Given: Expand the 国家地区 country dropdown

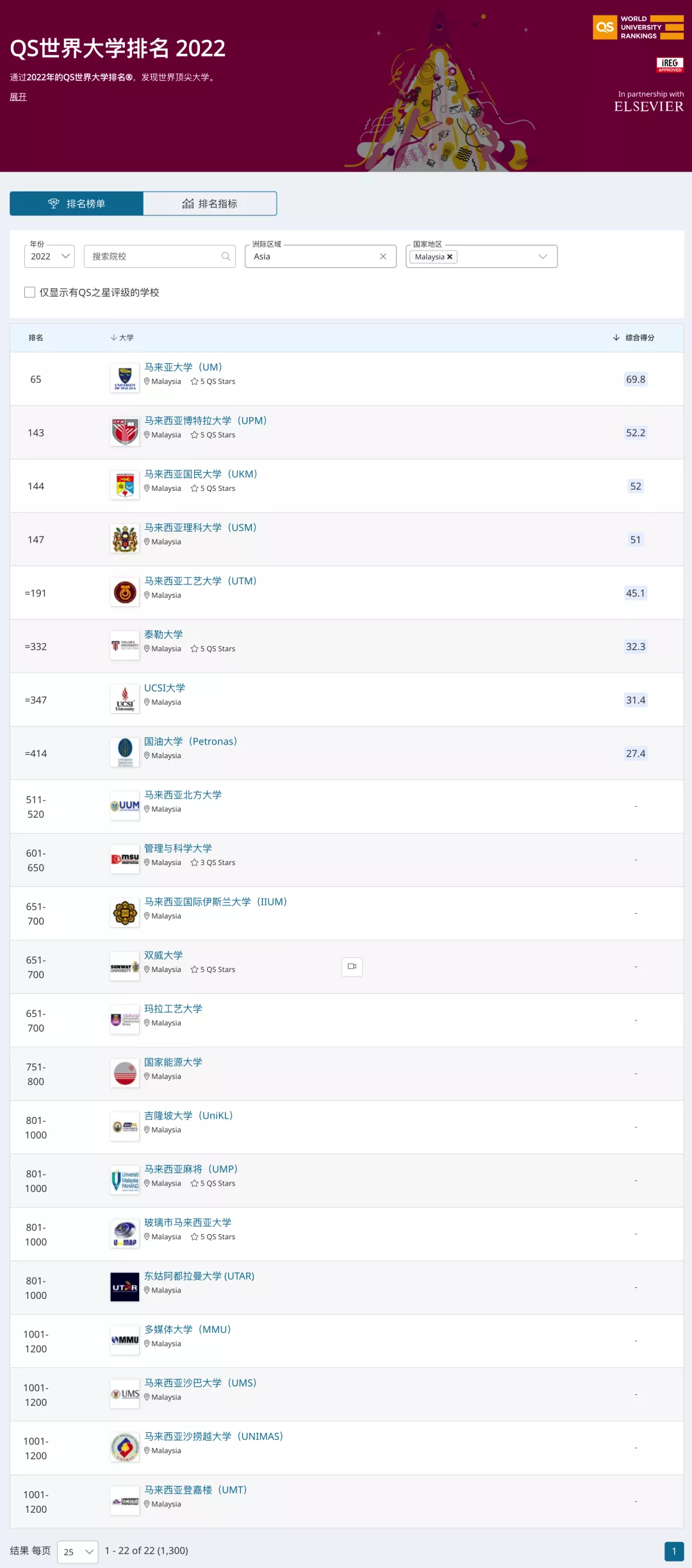Looking at the screenshot, I should click(x=543, y=256).
